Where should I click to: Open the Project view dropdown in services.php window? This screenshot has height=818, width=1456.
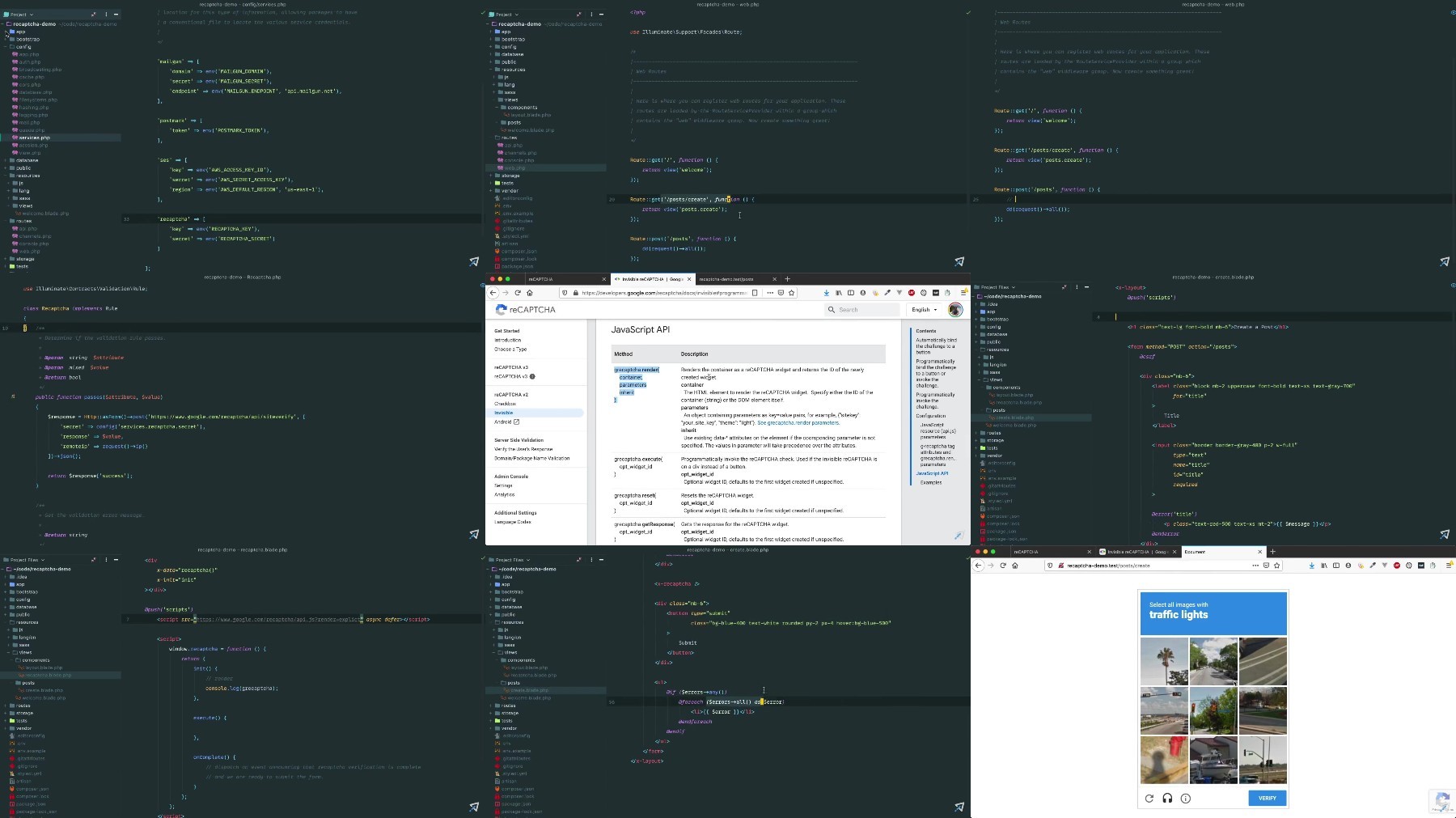(18, 15)
